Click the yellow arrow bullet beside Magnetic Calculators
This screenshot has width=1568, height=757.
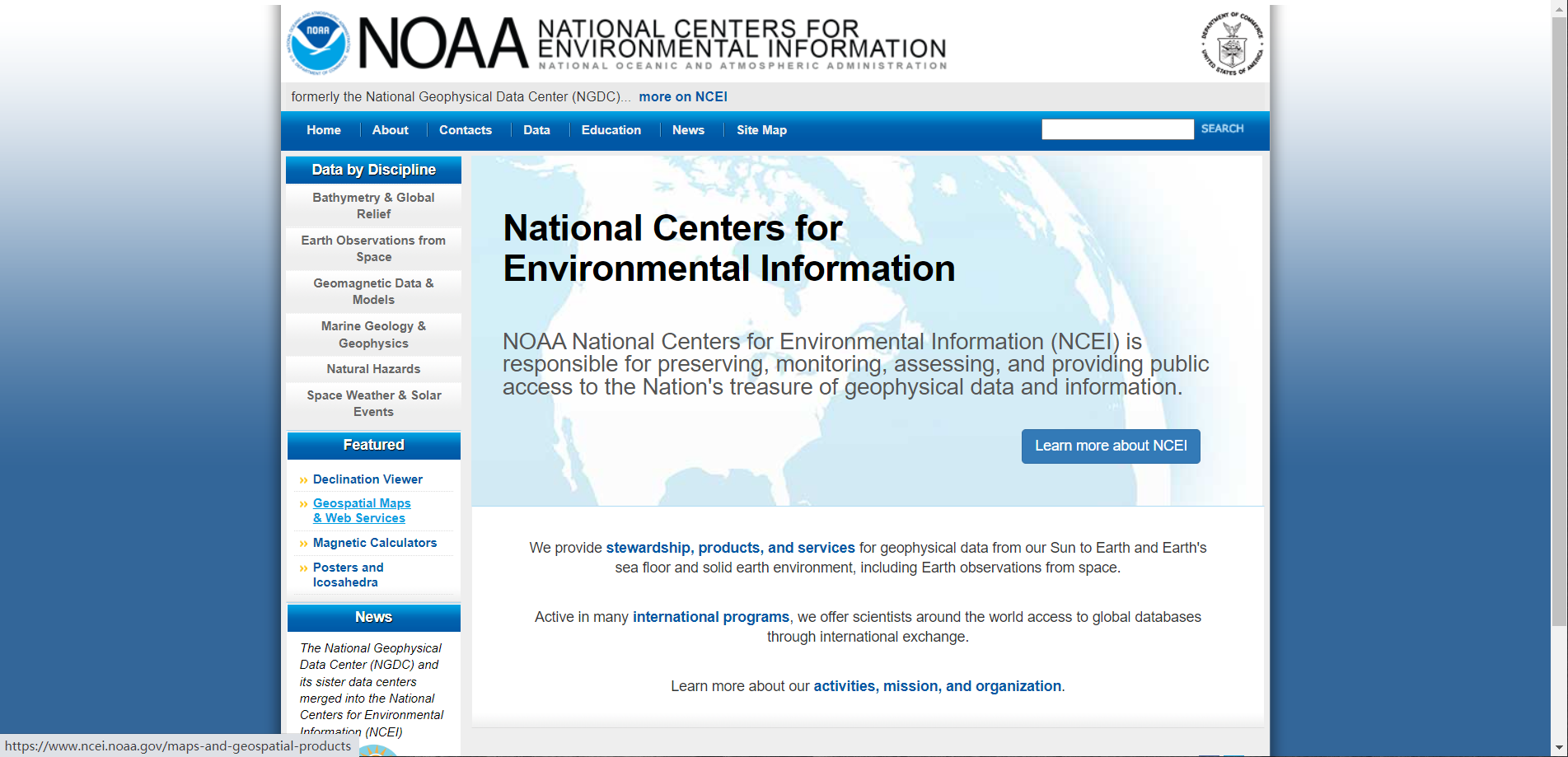303,544
